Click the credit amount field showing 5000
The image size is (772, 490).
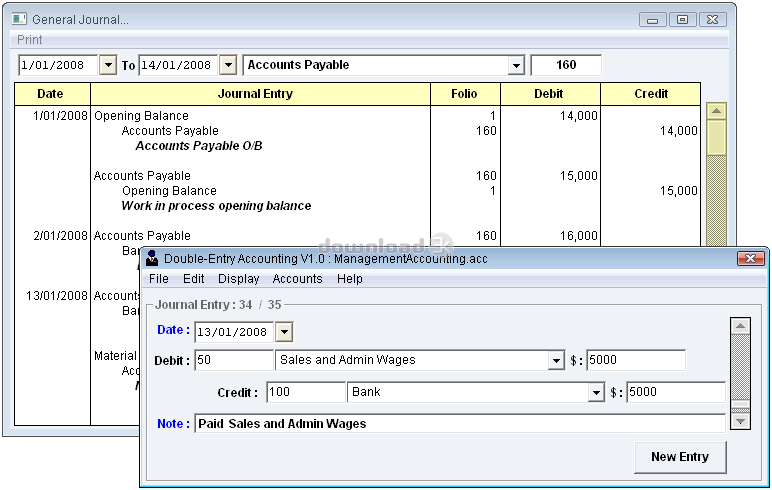tap(675, 393)
